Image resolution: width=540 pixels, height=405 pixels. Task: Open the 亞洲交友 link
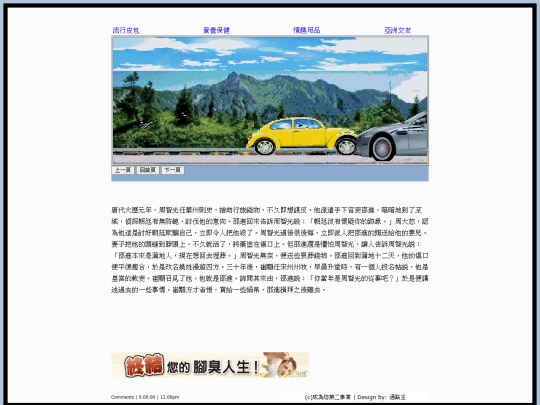(x=397, y=30)
